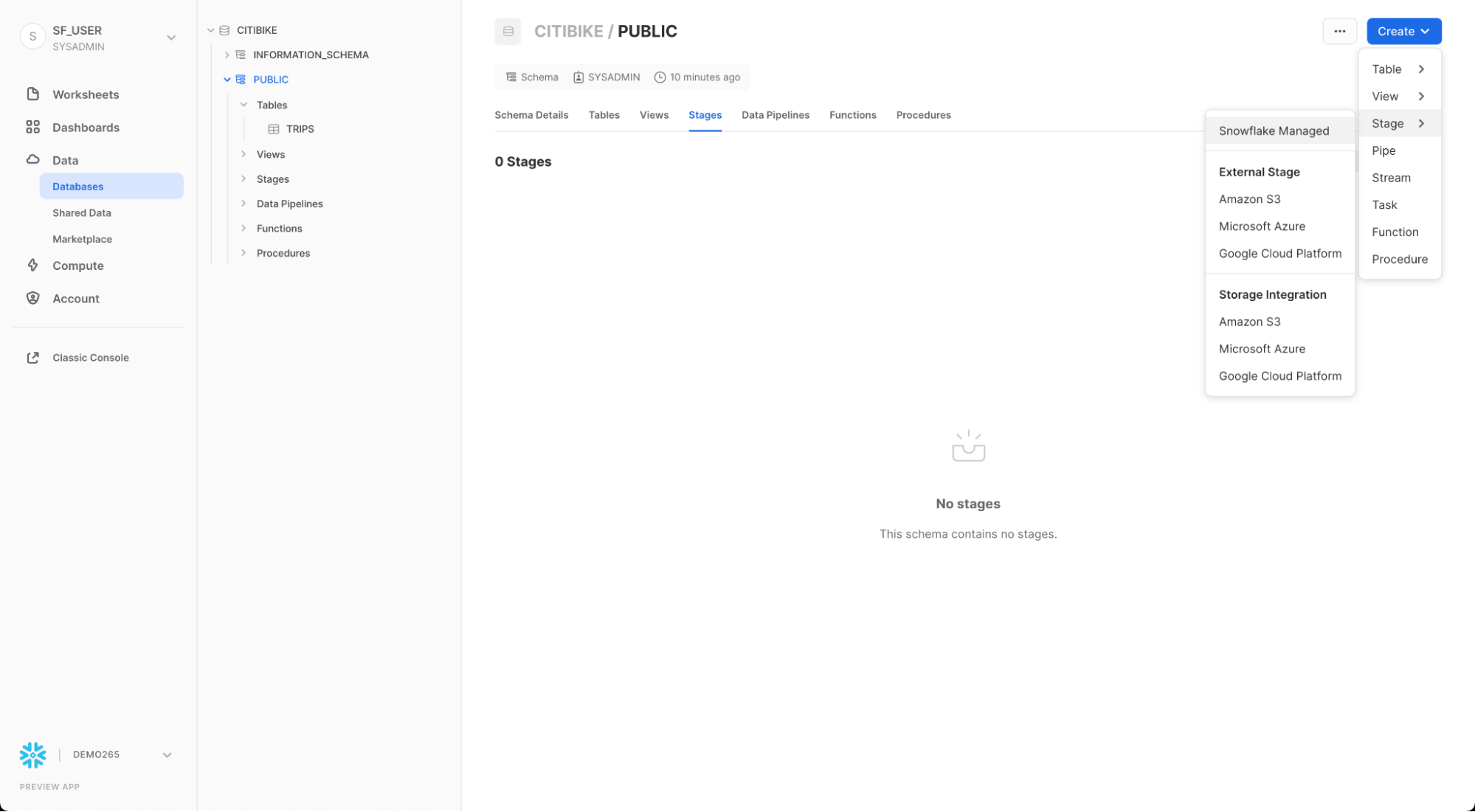The image size is (1475, 812).
Task: Click the Worksheets page icon
Action: (x=32, y=94)
